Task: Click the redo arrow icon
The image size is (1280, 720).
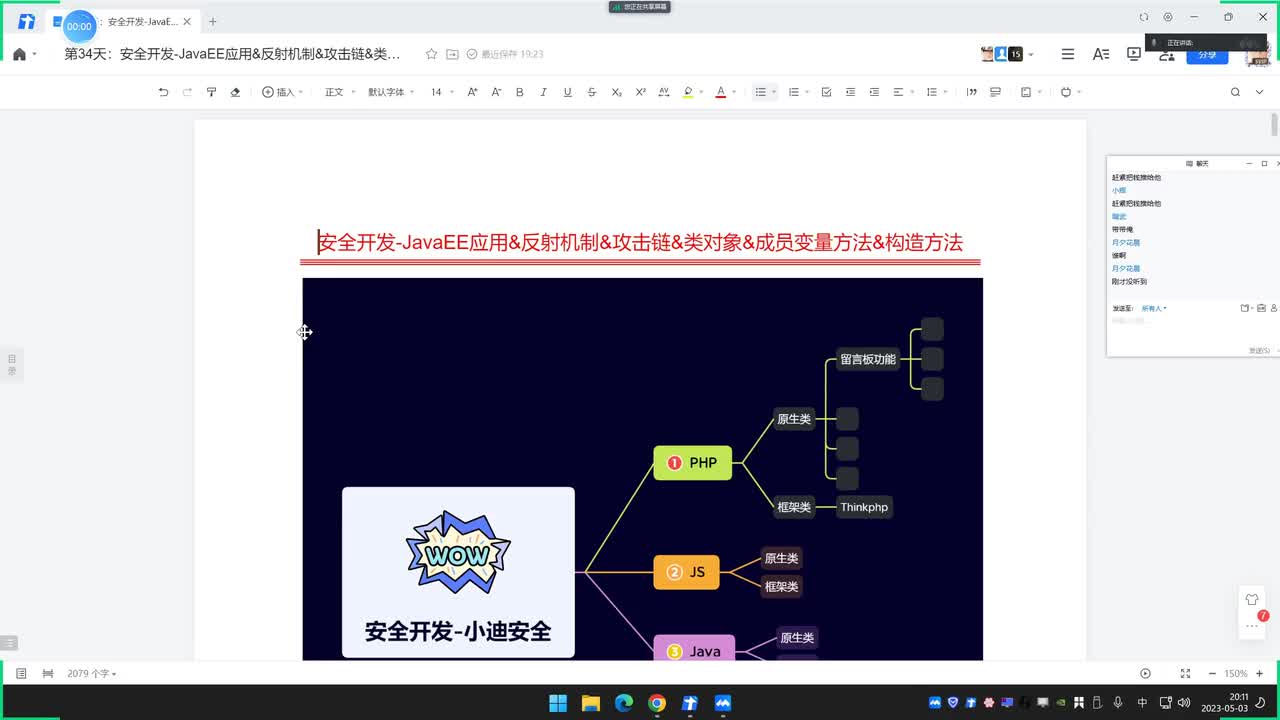Action: pos(187,92)
